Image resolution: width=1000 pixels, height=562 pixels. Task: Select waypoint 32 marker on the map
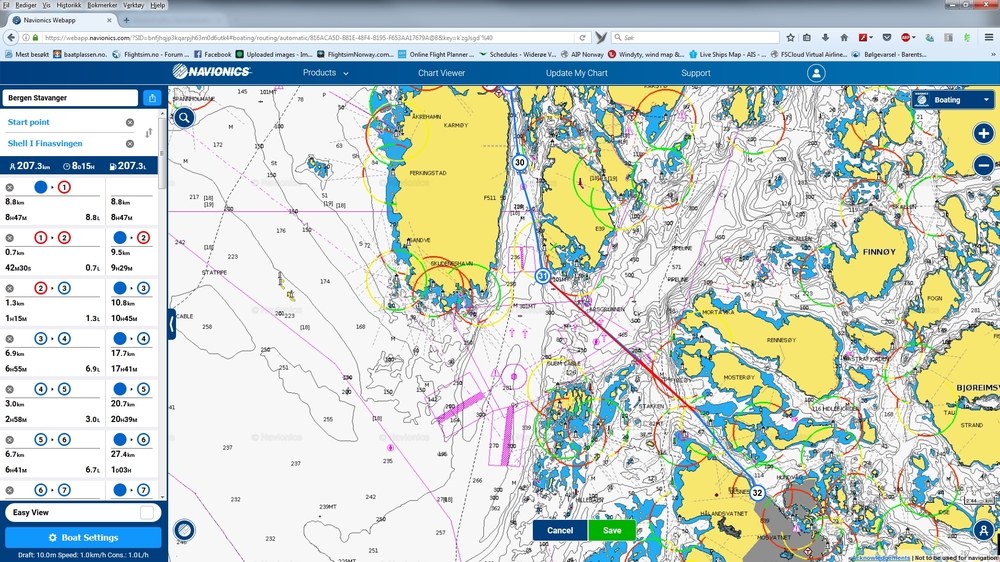(x=757, y=492)
